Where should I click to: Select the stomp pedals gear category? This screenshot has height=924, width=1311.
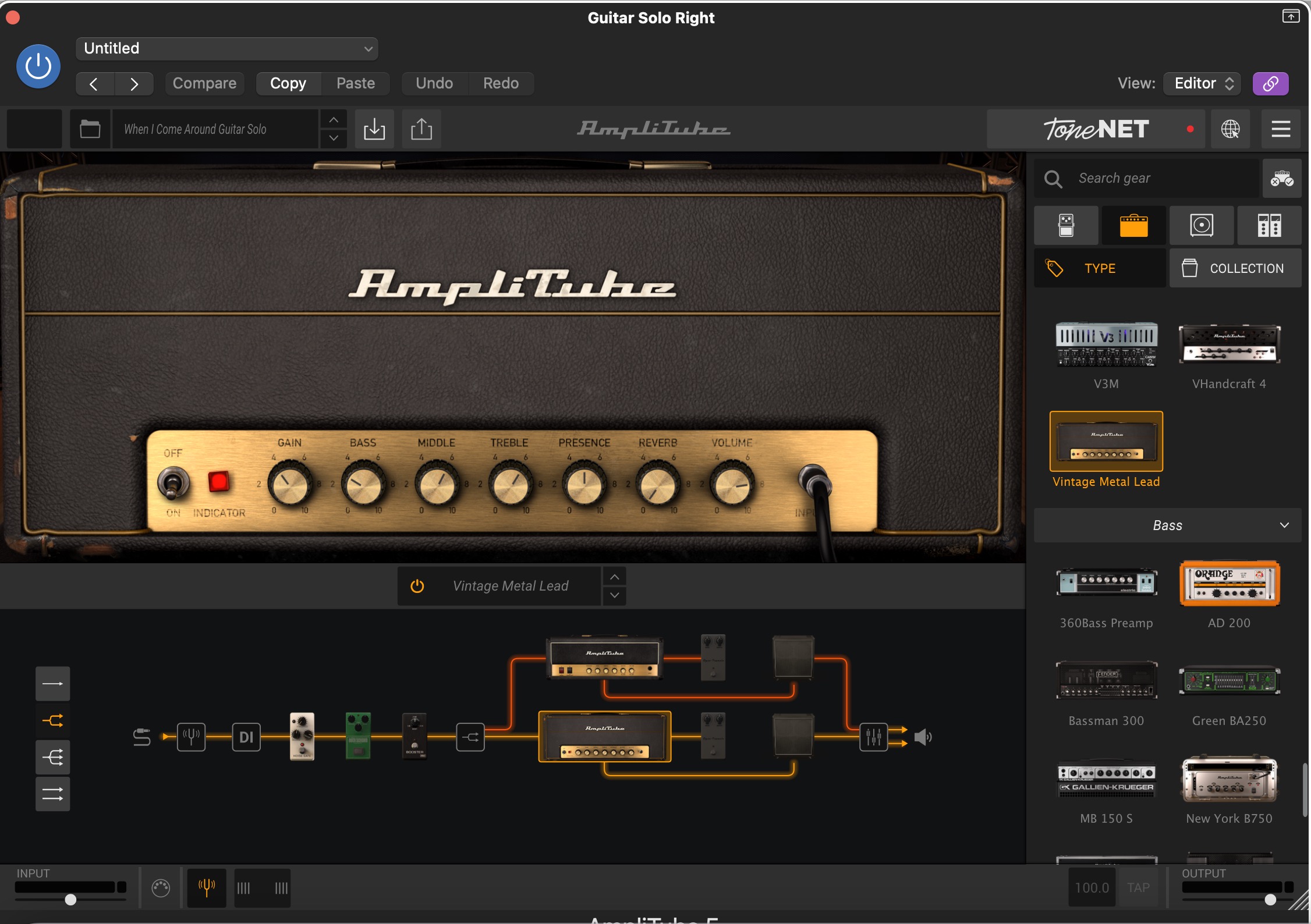tap(1066, 225)
